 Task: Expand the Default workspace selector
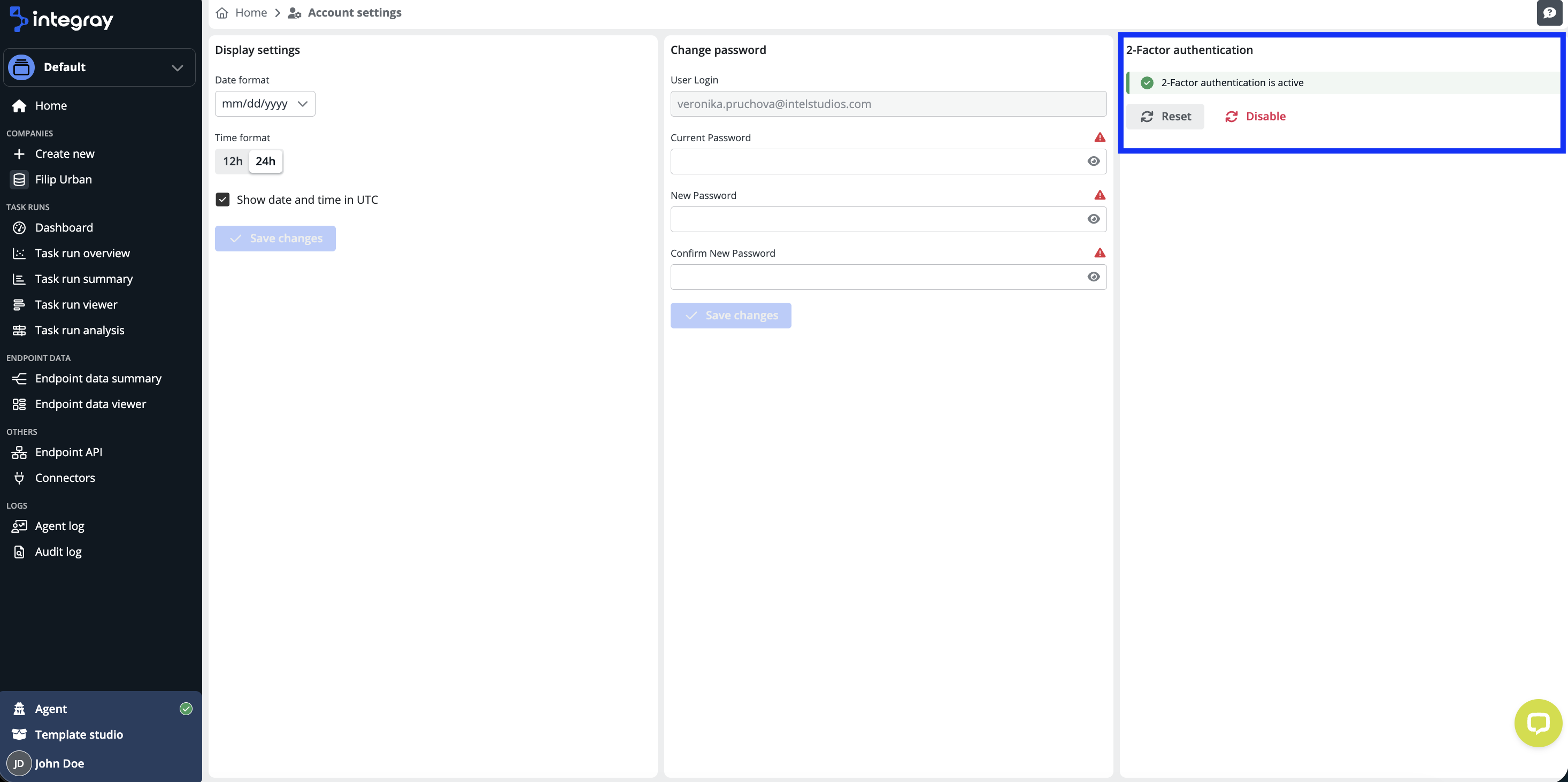click(x=99, y=67)
